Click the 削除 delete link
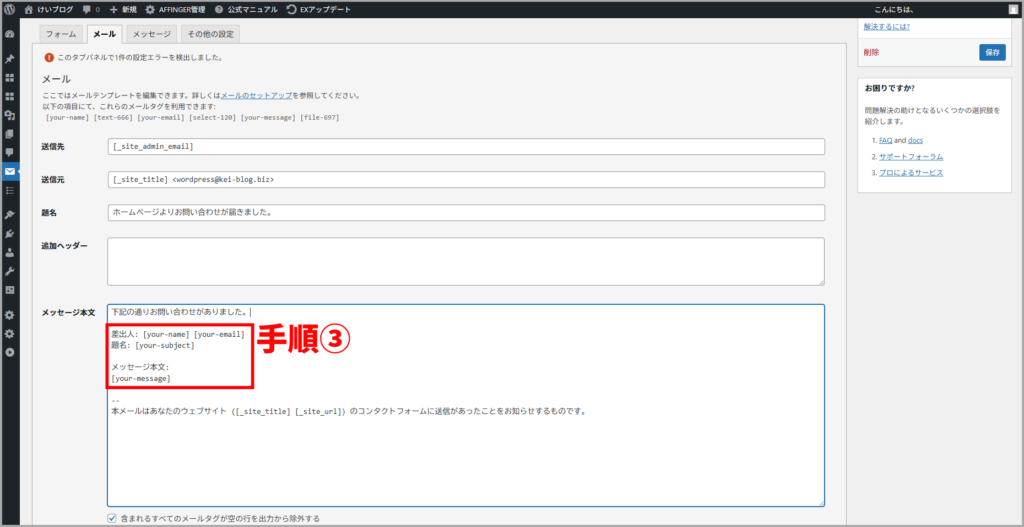The width and height of the screenshot is (1024, 527). tap(872, 52)
